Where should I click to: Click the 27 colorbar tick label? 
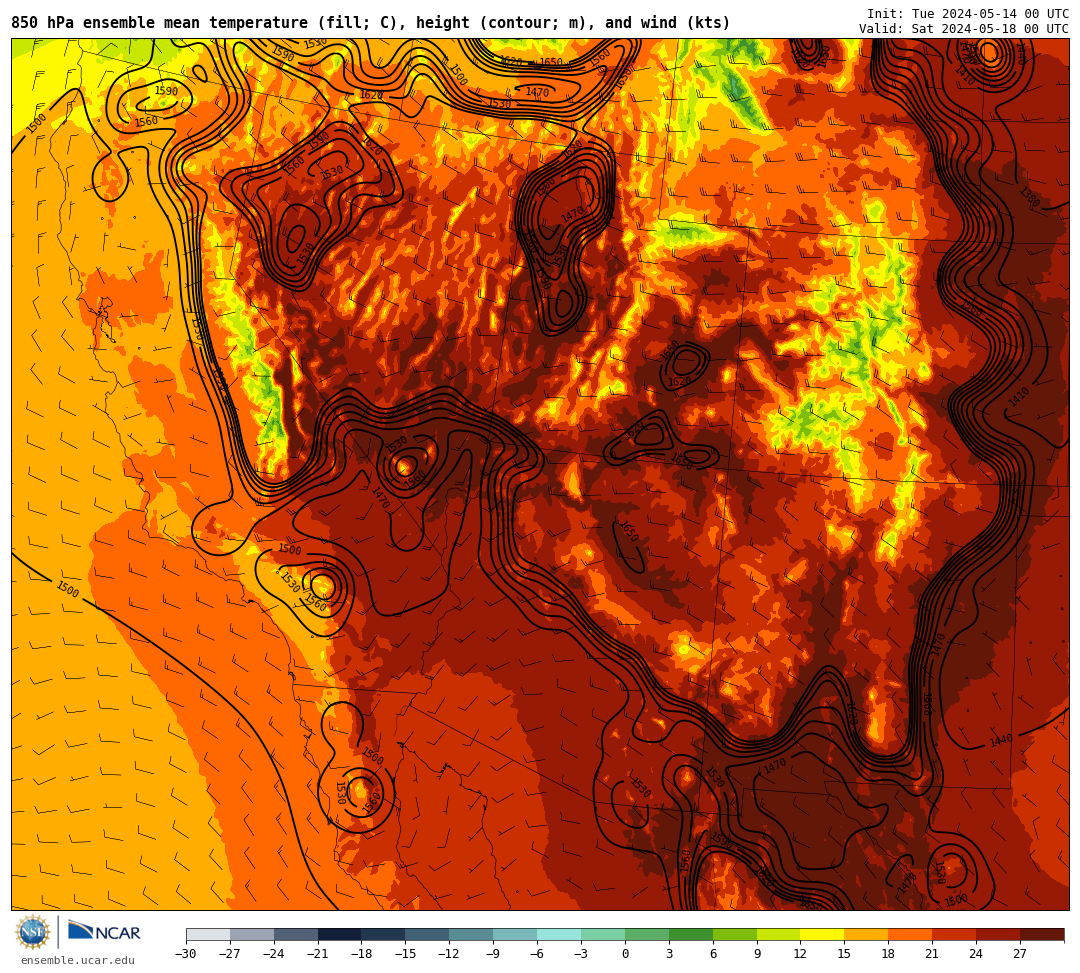1020,954
